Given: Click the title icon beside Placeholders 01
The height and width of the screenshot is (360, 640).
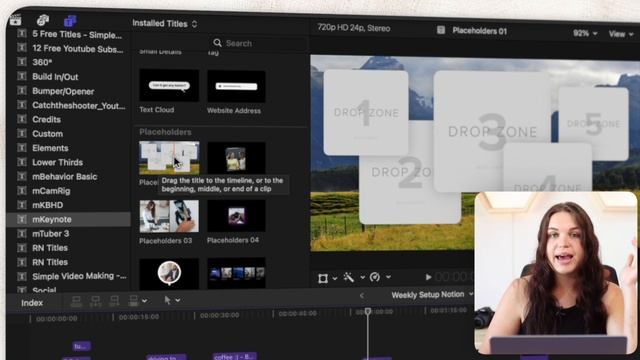Looking at the screenshot, I should pyautogui.click(x=441, y=30).
